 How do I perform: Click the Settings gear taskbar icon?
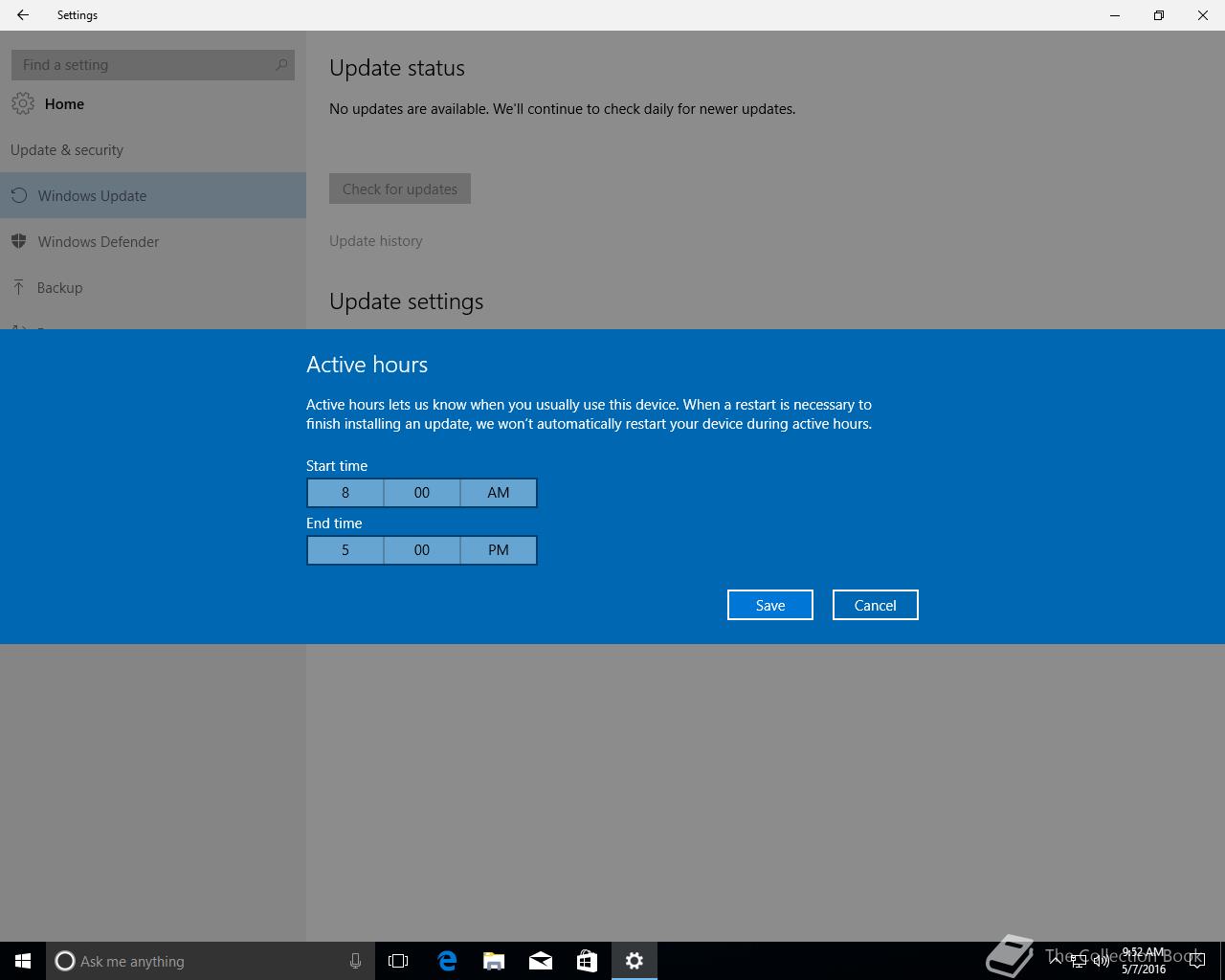635,961
